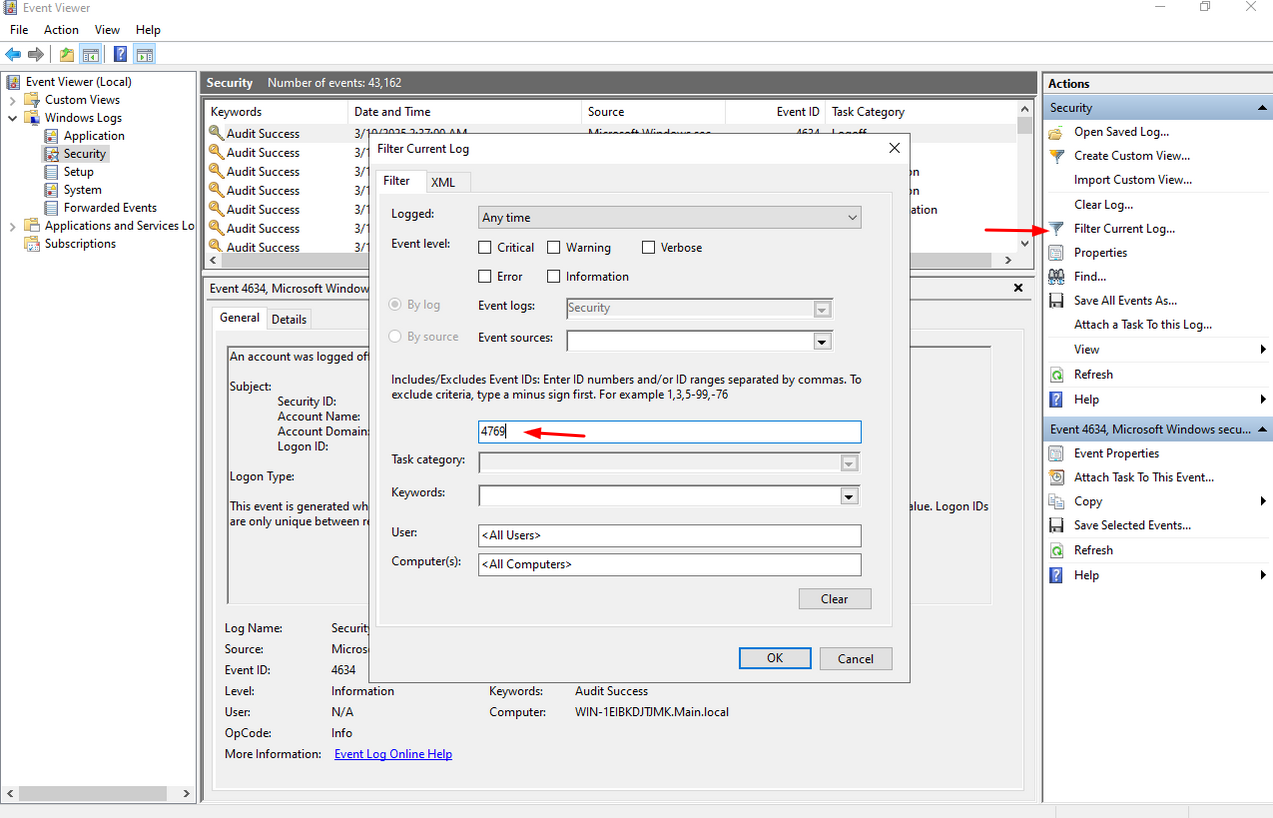The width and height of the screenshot is (1273, 818).
Task: Click the Event Properties icon
Action: [1056, 454]
